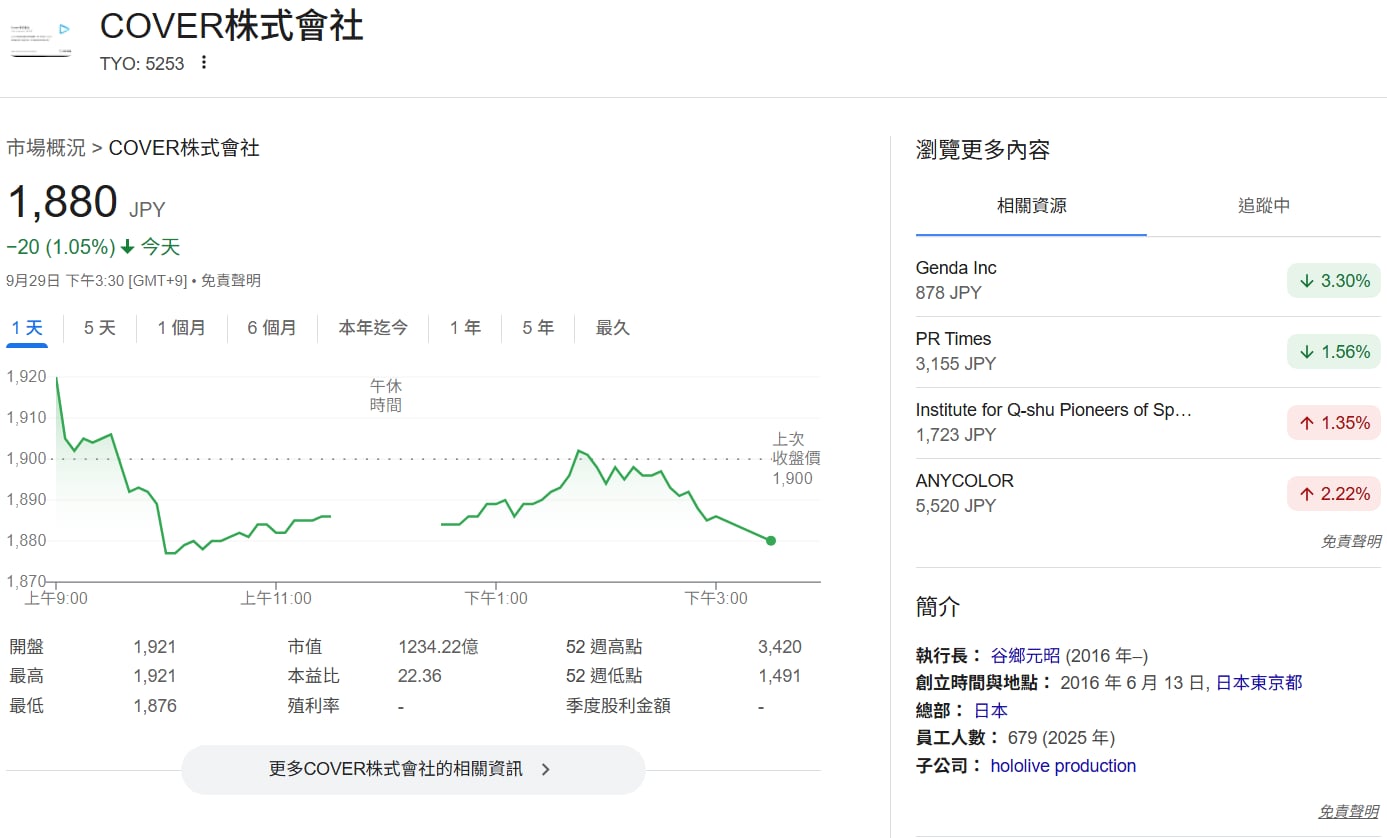Click the 午休時間 label on chart
1387x838 pixels.
(x=386, y=396)
